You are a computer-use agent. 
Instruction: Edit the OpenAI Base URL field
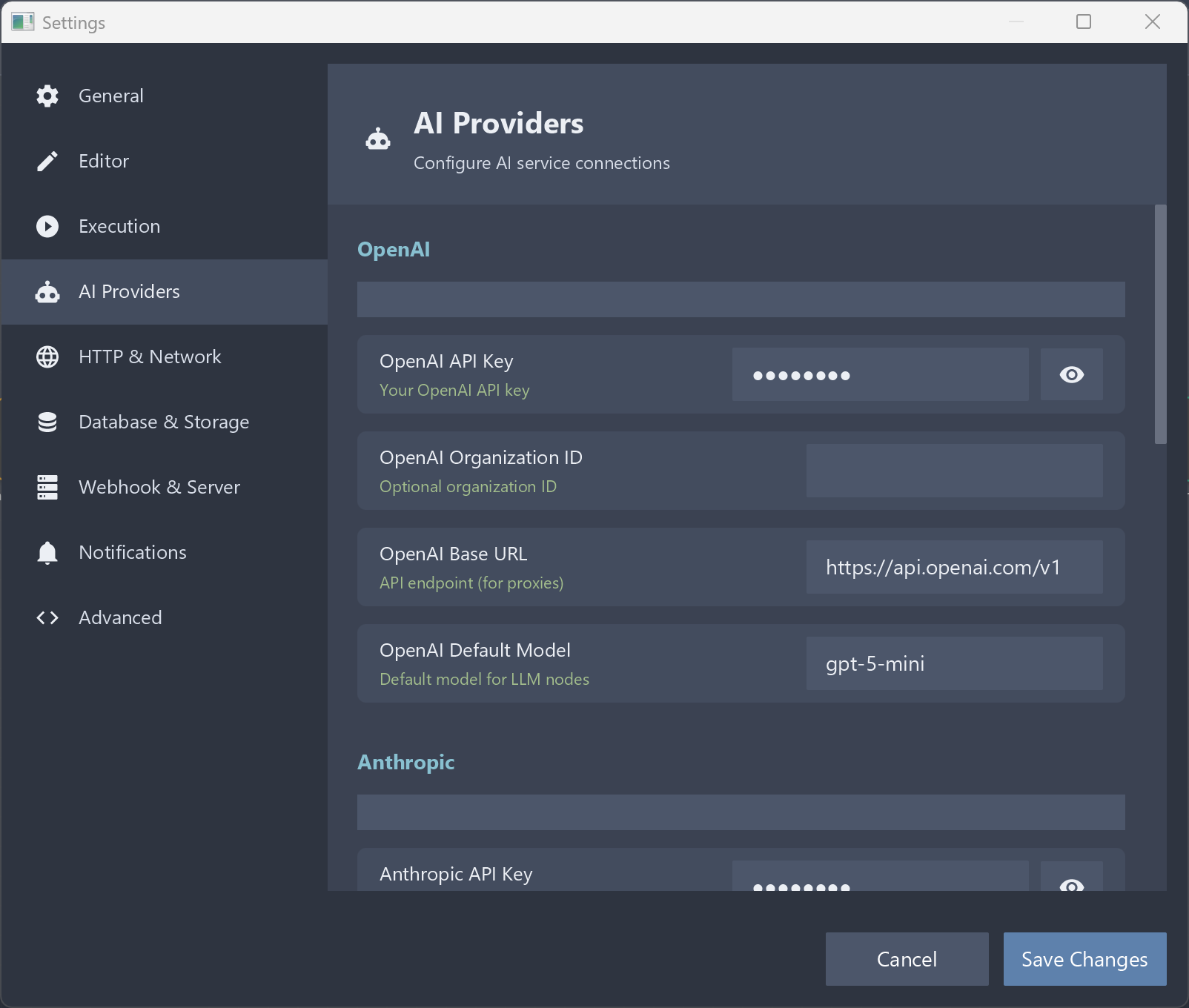[x=954, y=567]
